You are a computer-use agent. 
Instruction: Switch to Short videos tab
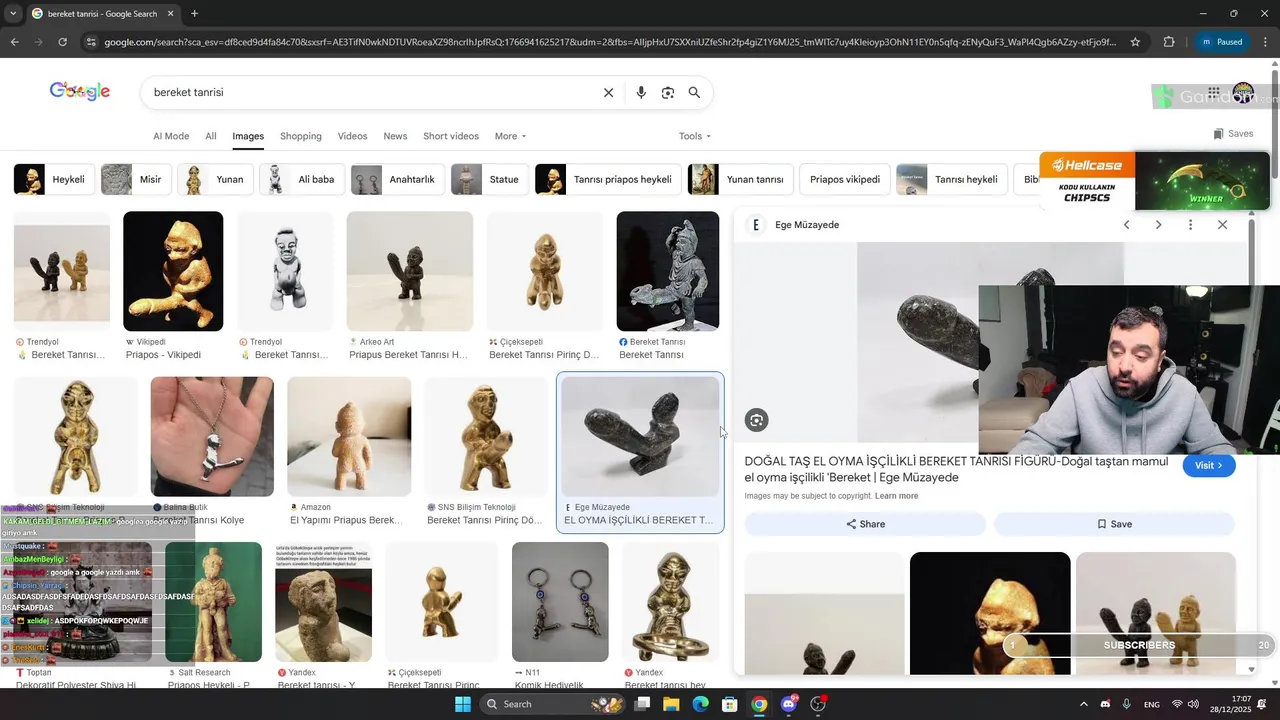[451, 136]
